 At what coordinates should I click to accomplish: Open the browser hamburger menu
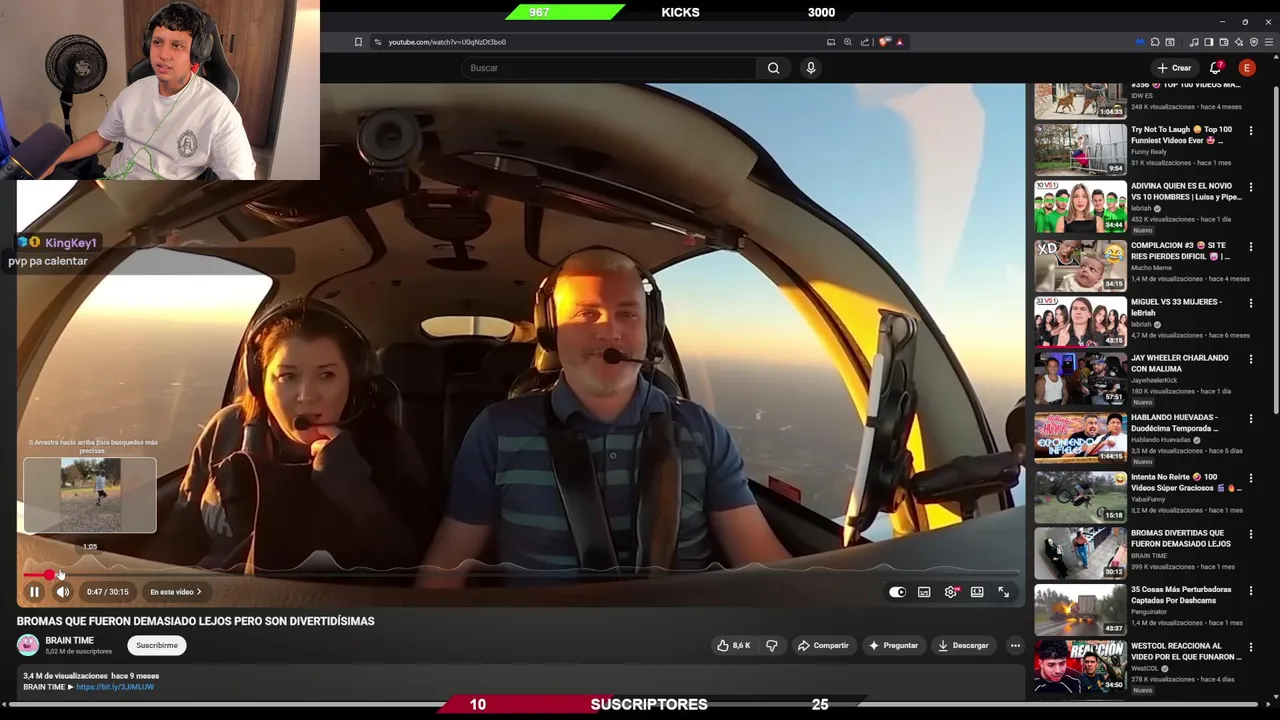1270,42
